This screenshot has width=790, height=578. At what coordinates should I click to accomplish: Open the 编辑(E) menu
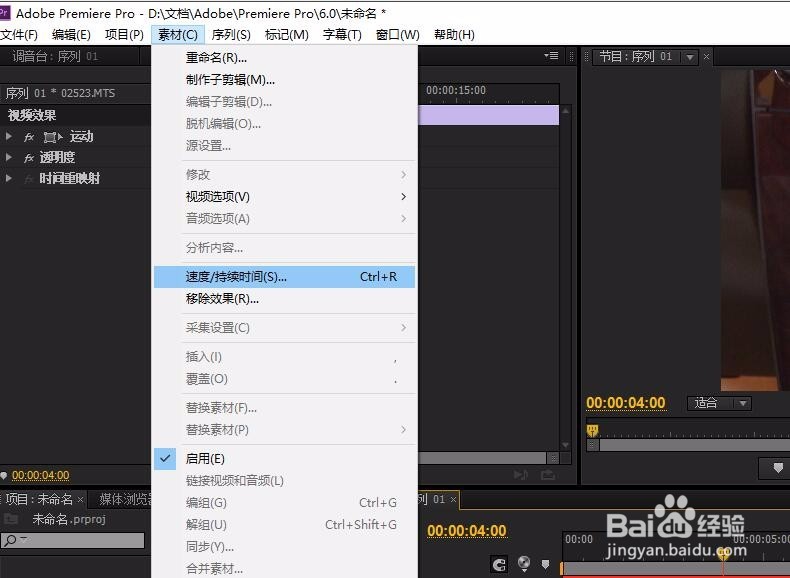click(71, 35)
